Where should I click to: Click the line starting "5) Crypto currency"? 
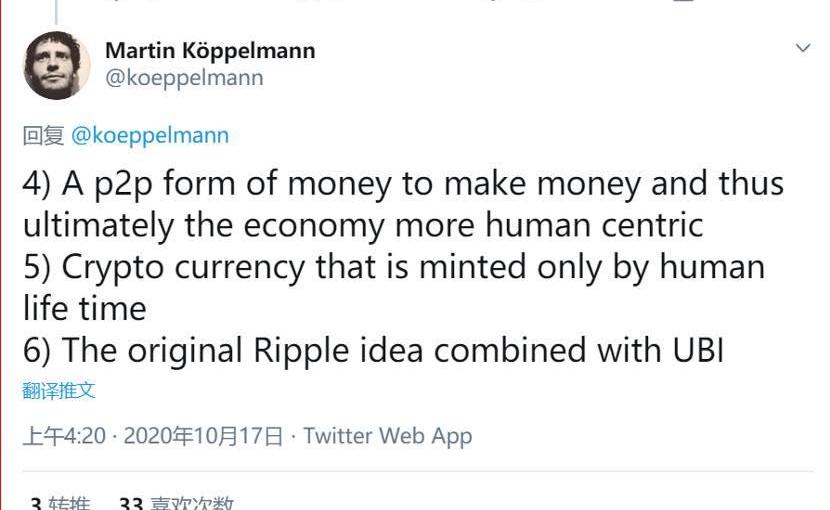coord(393,267)
